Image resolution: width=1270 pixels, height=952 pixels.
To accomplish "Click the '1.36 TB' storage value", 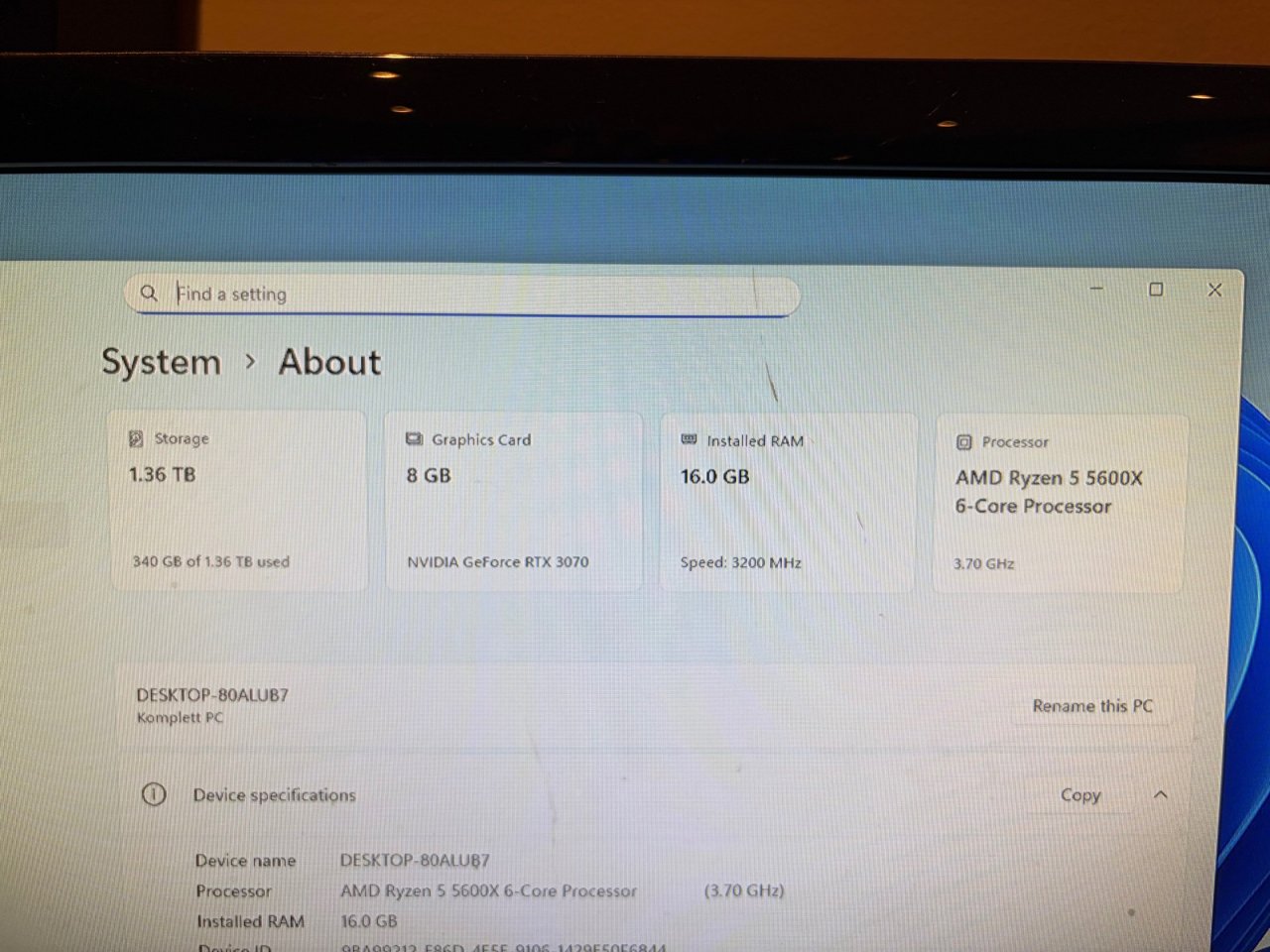I will pos(163,475).
